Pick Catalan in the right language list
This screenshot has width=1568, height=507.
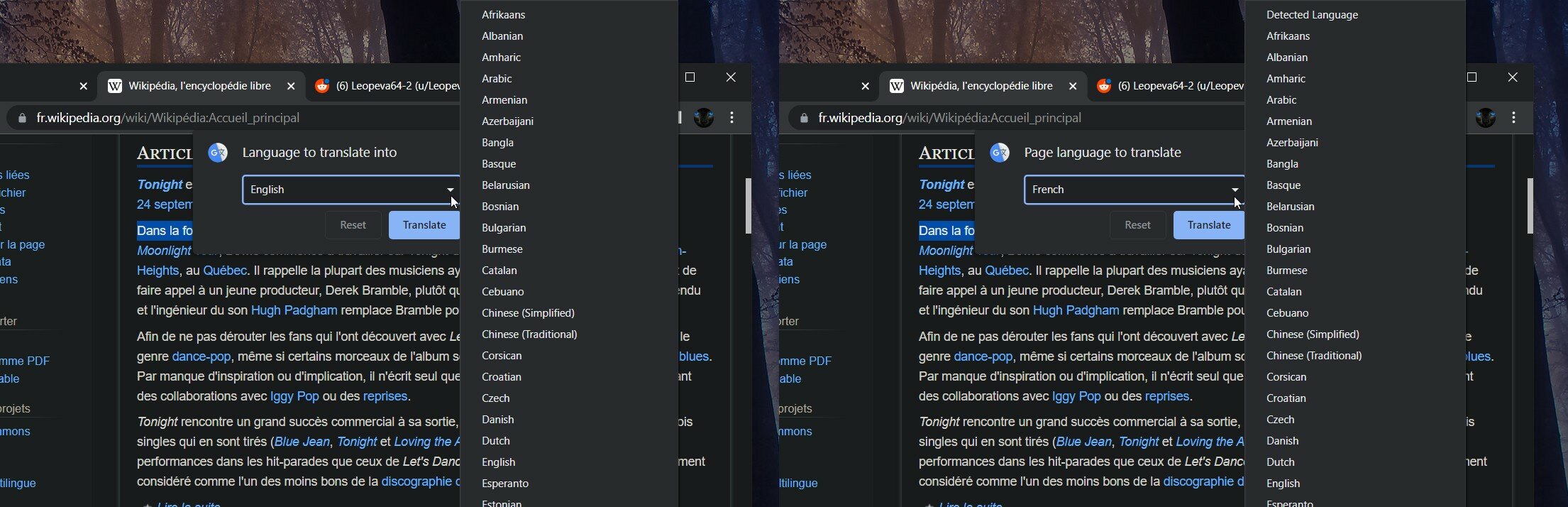coord(1355,292)
